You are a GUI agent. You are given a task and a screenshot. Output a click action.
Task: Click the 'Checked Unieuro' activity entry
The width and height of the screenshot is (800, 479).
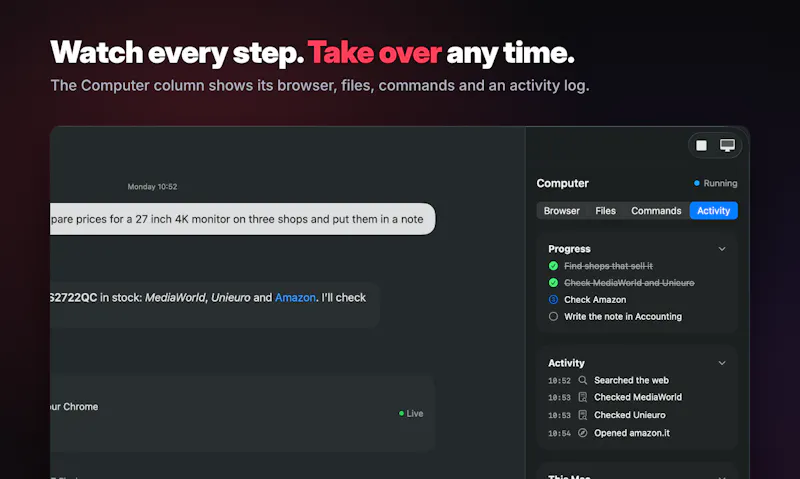point(630,415)
